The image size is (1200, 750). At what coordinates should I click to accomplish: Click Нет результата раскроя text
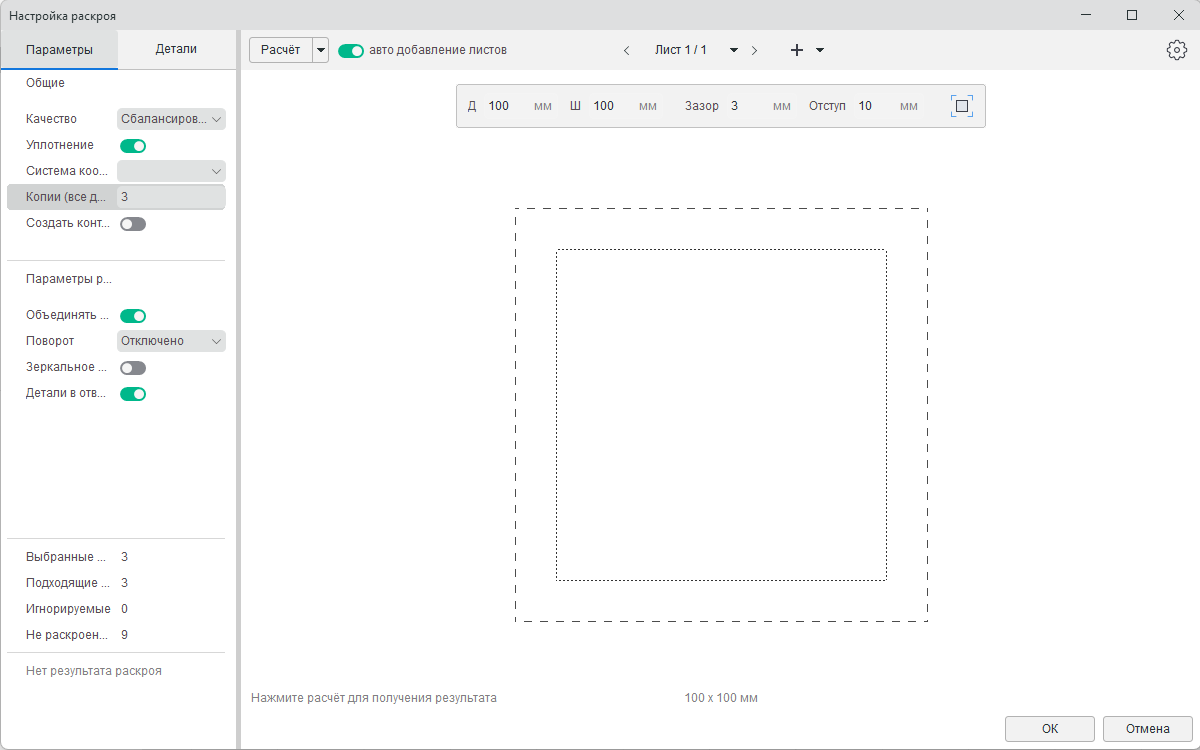pos(94,671)
